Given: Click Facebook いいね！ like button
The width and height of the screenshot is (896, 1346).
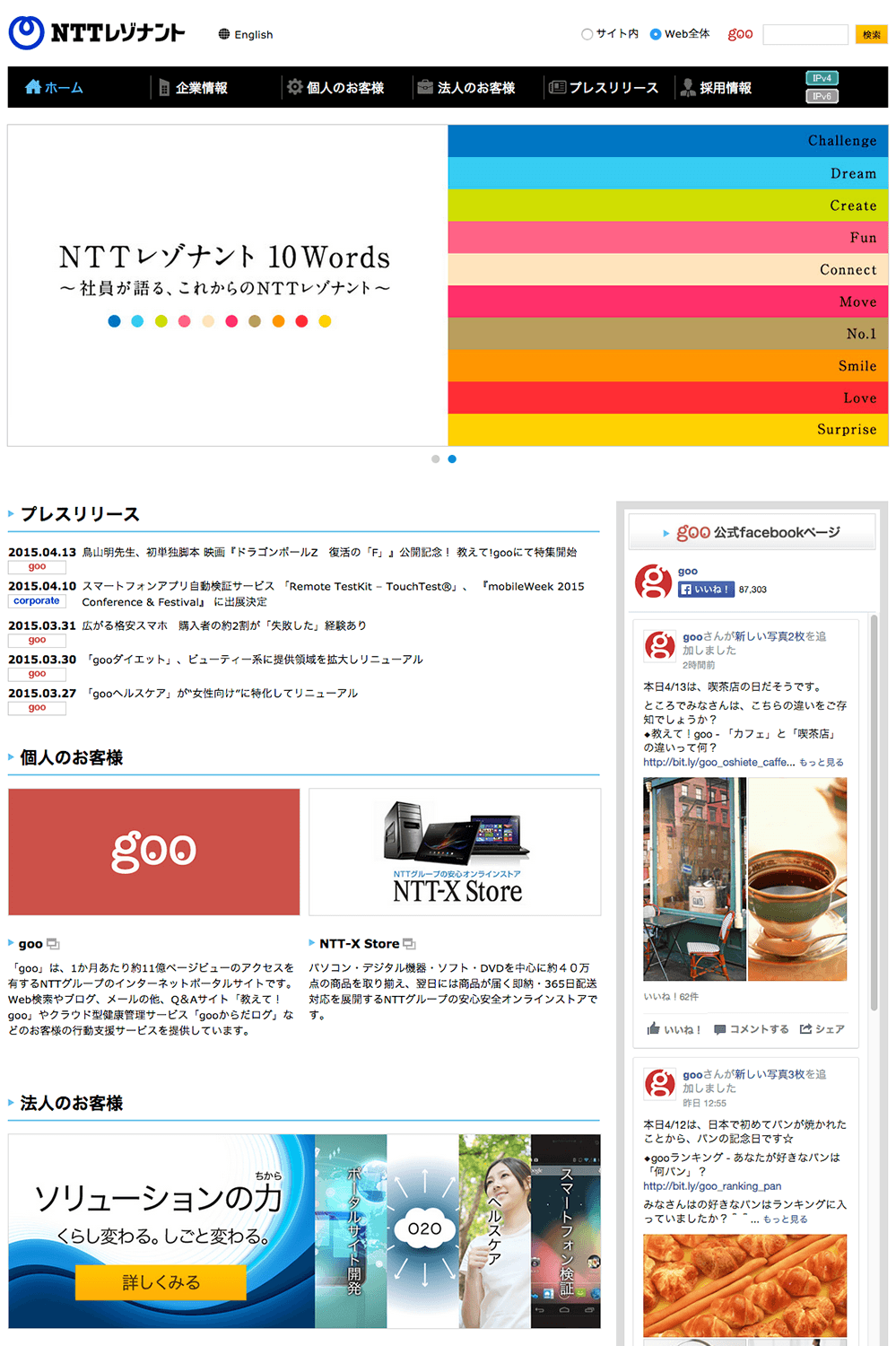Looking at the screenshot, I should [x=706, y=590].
